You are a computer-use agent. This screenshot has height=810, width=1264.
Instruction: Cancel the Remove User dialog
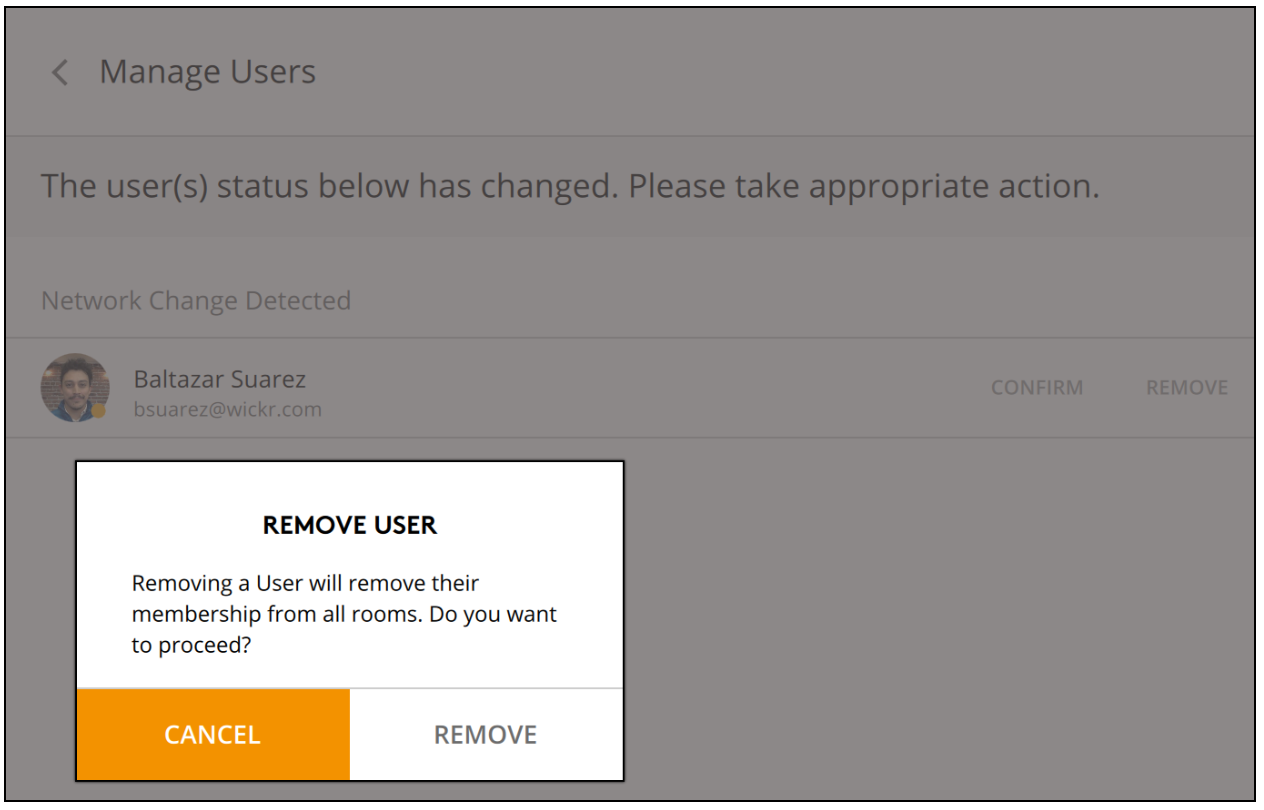pos(213,735)
